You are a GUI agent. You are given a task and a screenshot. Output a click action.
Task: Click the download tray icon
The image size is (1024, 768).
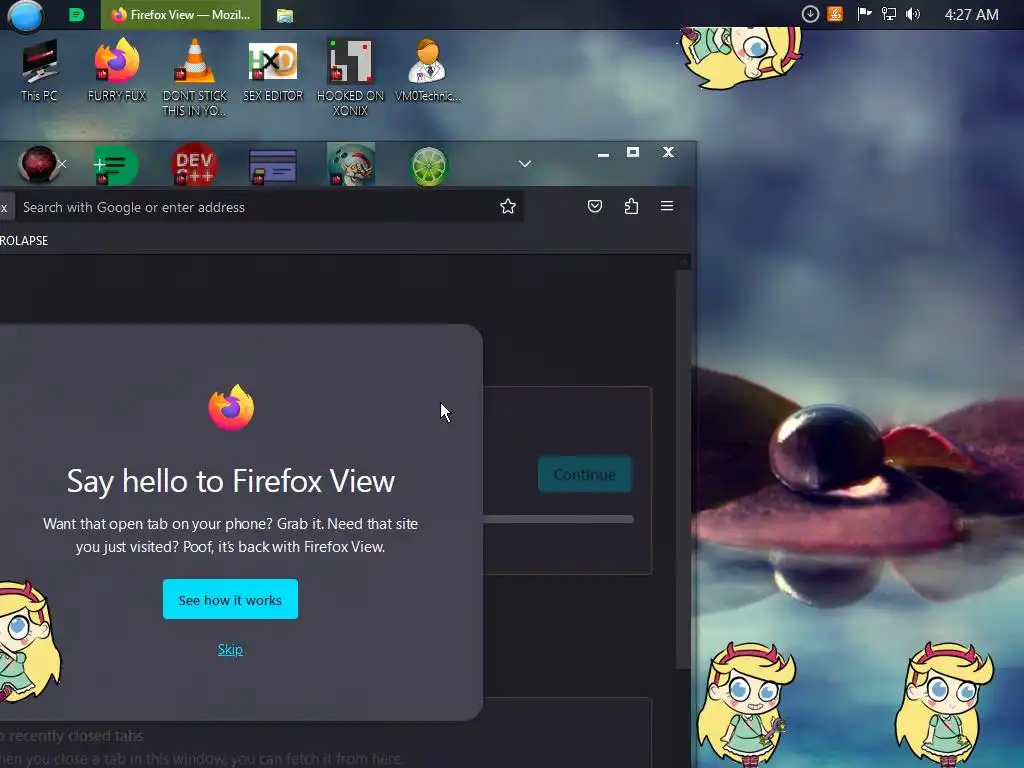810,14
